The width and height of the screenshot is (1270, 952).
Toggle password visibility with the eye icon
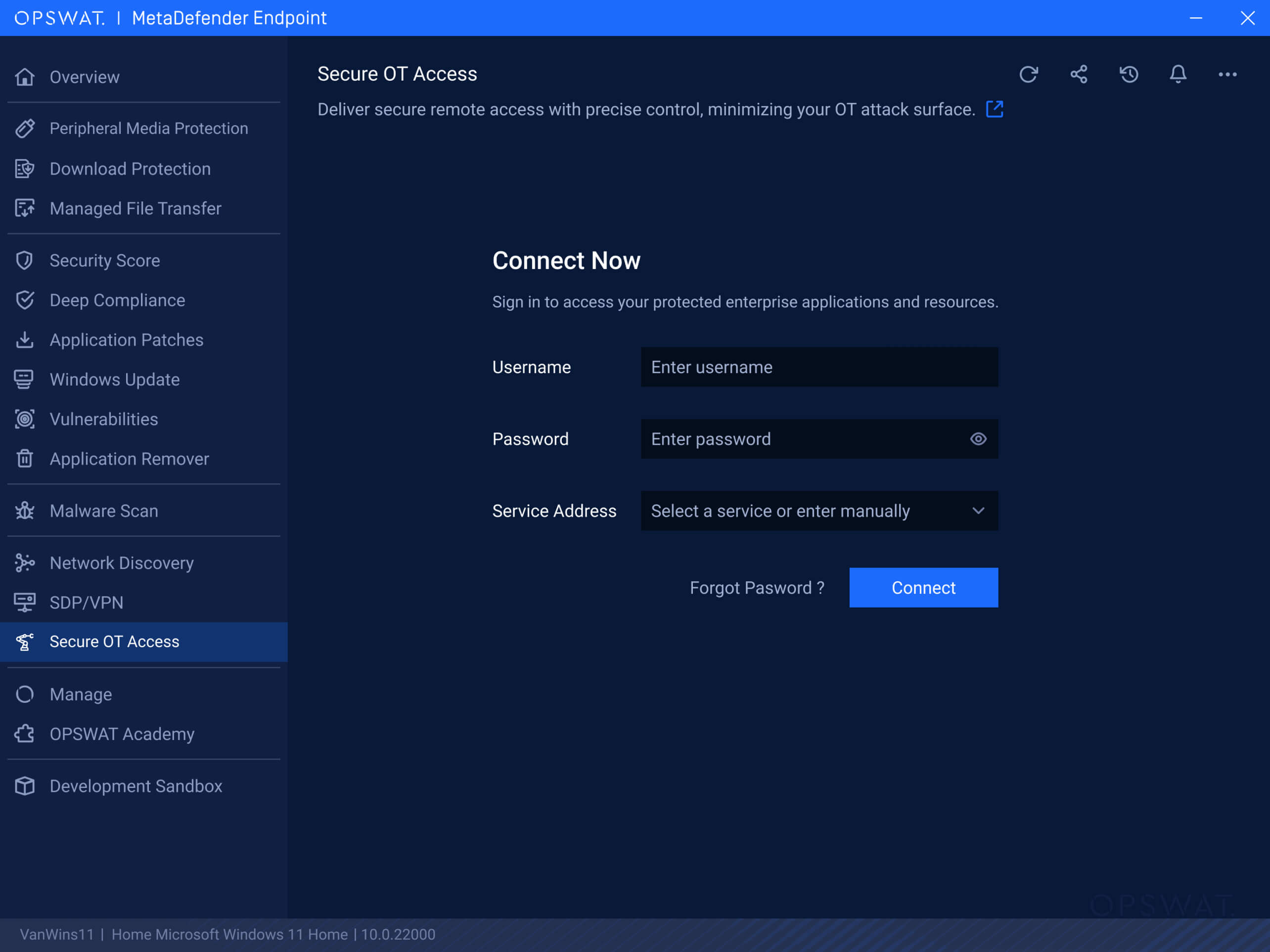[x=978, y=439]
